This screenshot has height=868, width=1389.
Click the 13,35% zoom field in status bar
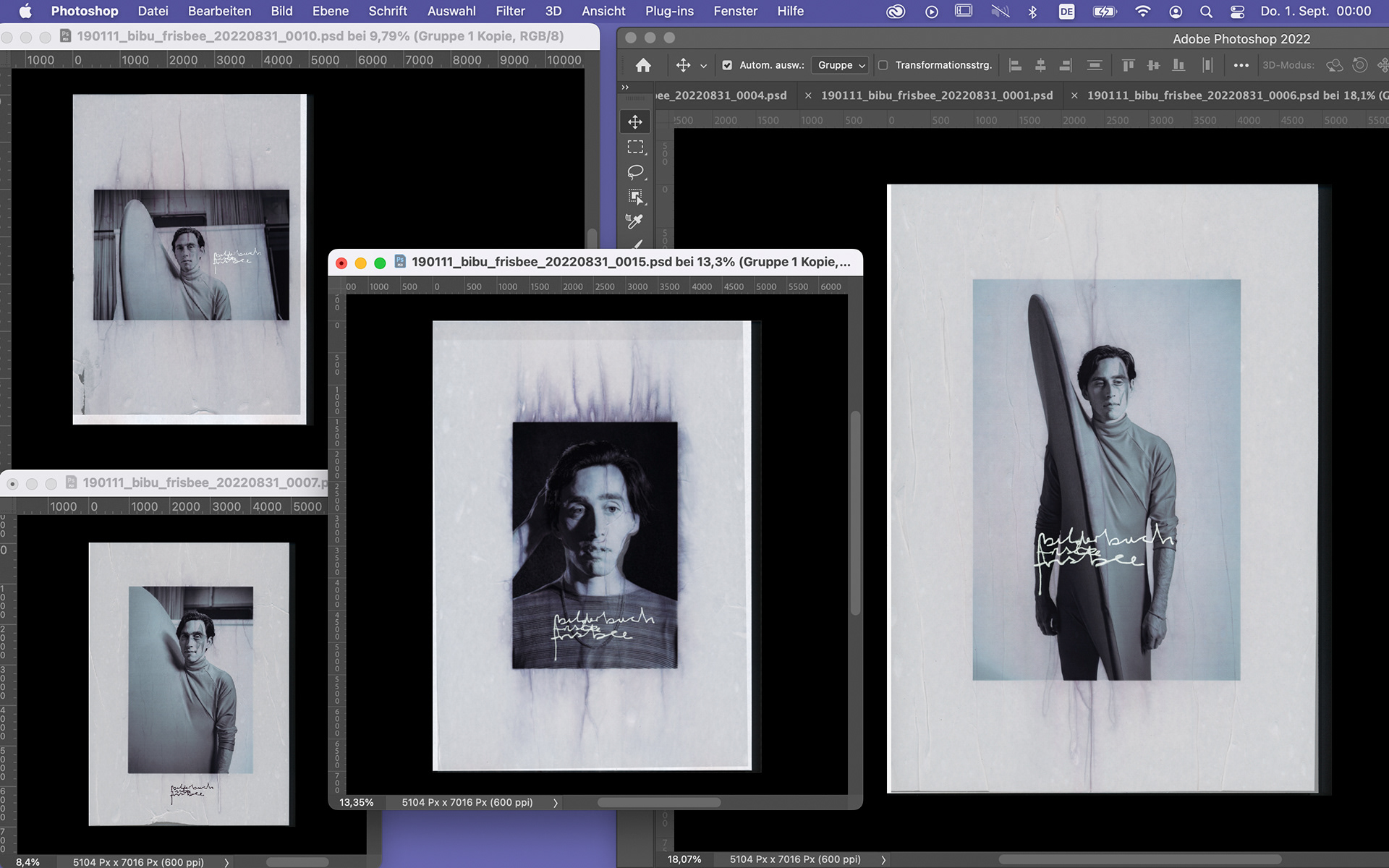click(357, 802)
